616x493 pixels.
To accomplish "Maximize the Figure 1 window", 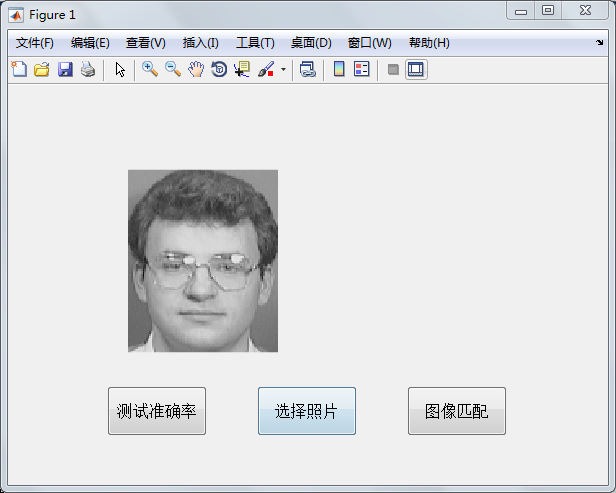I will (548, 11).
